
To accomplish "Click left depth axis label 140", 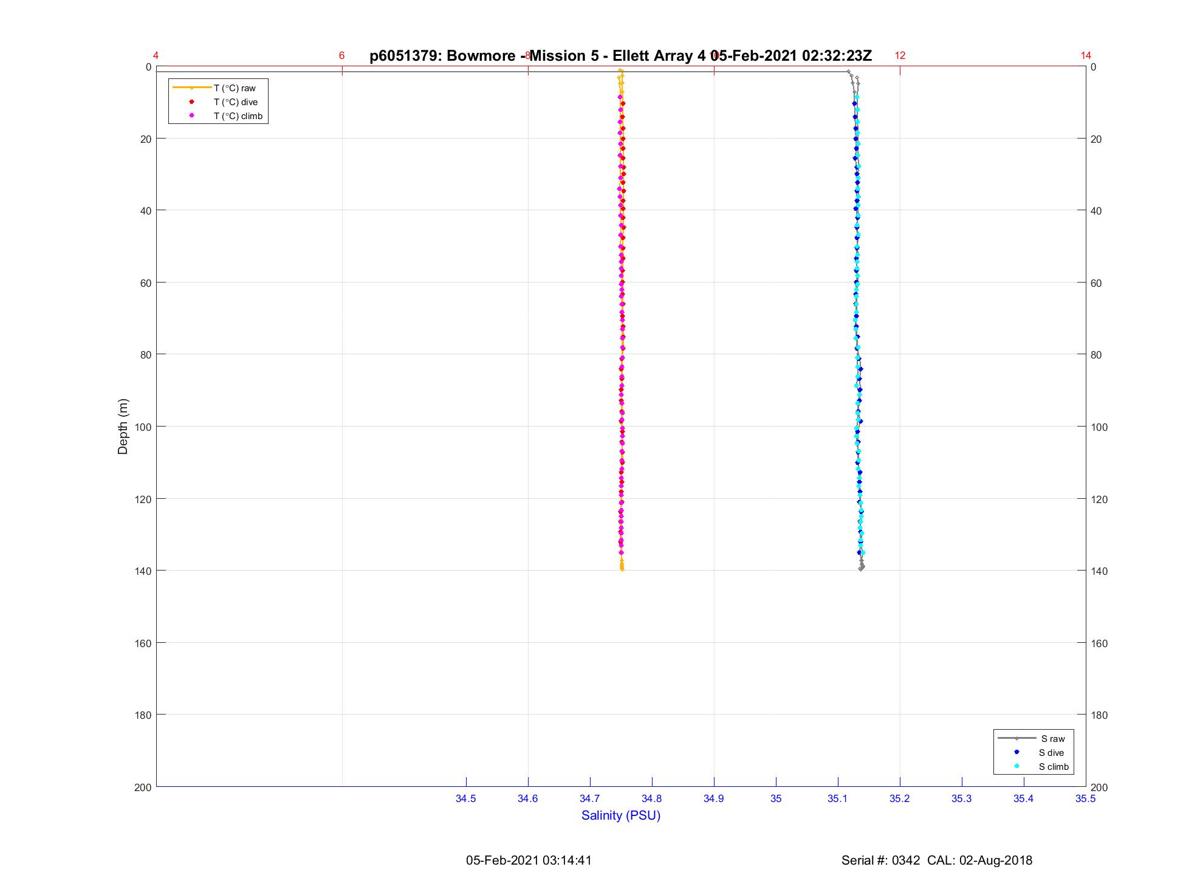I will click(142, 571).
